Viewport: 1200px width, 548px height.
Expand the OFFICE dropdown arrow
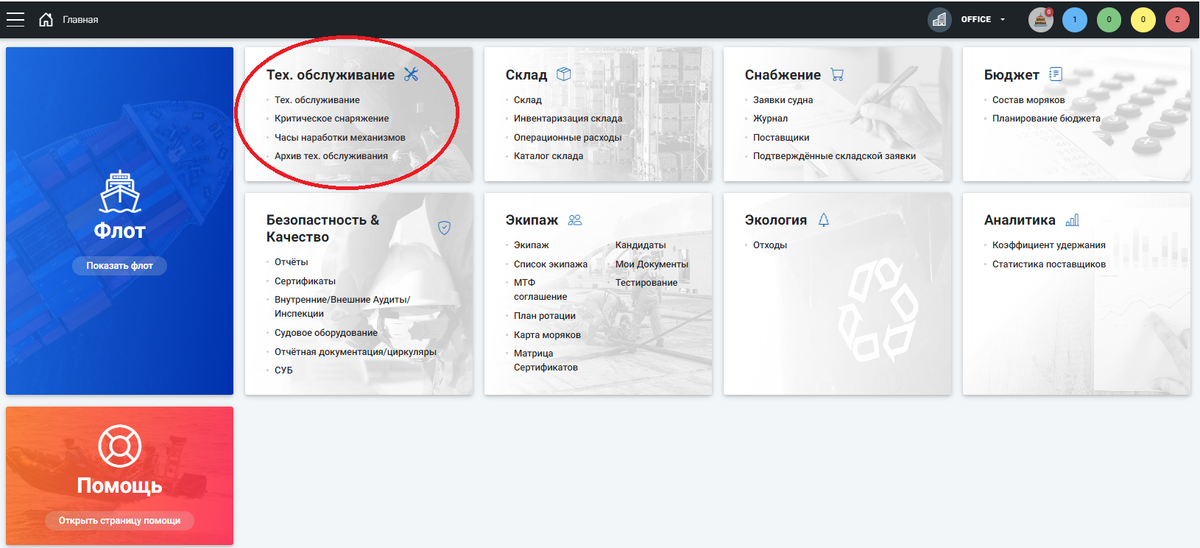tap(1002, 20)
